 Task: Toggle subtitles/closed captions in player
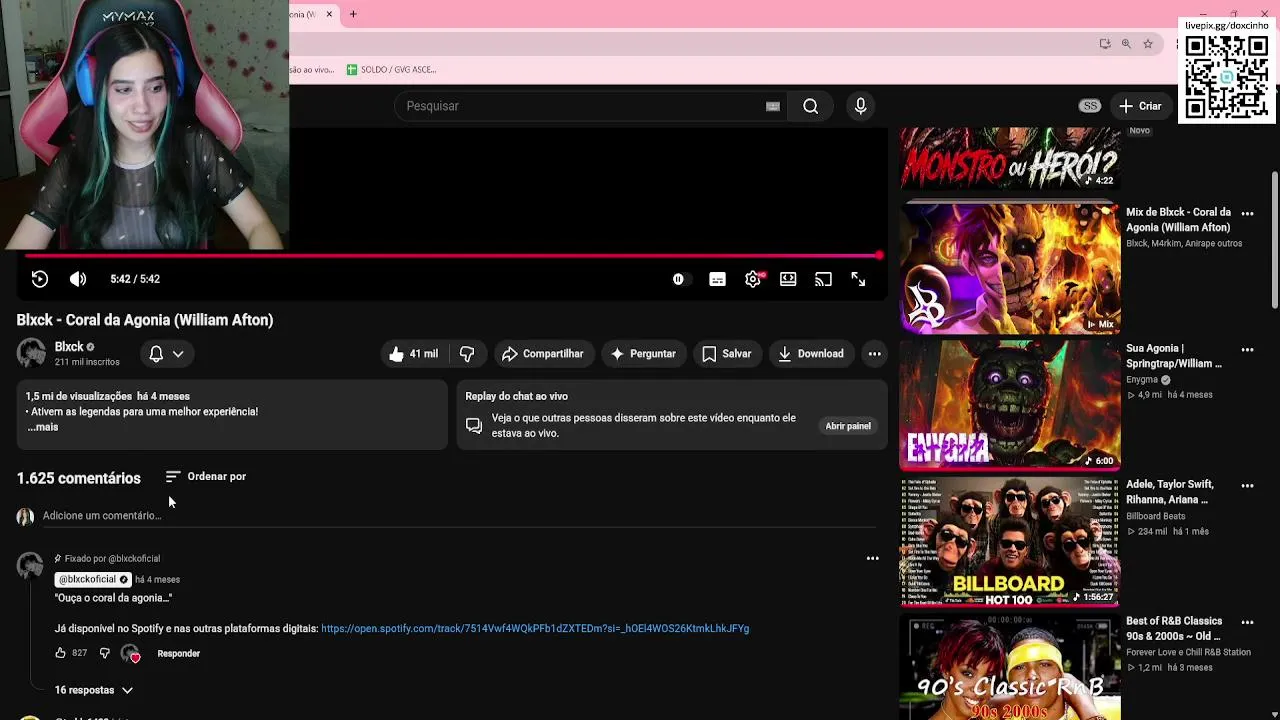(717, 279)
